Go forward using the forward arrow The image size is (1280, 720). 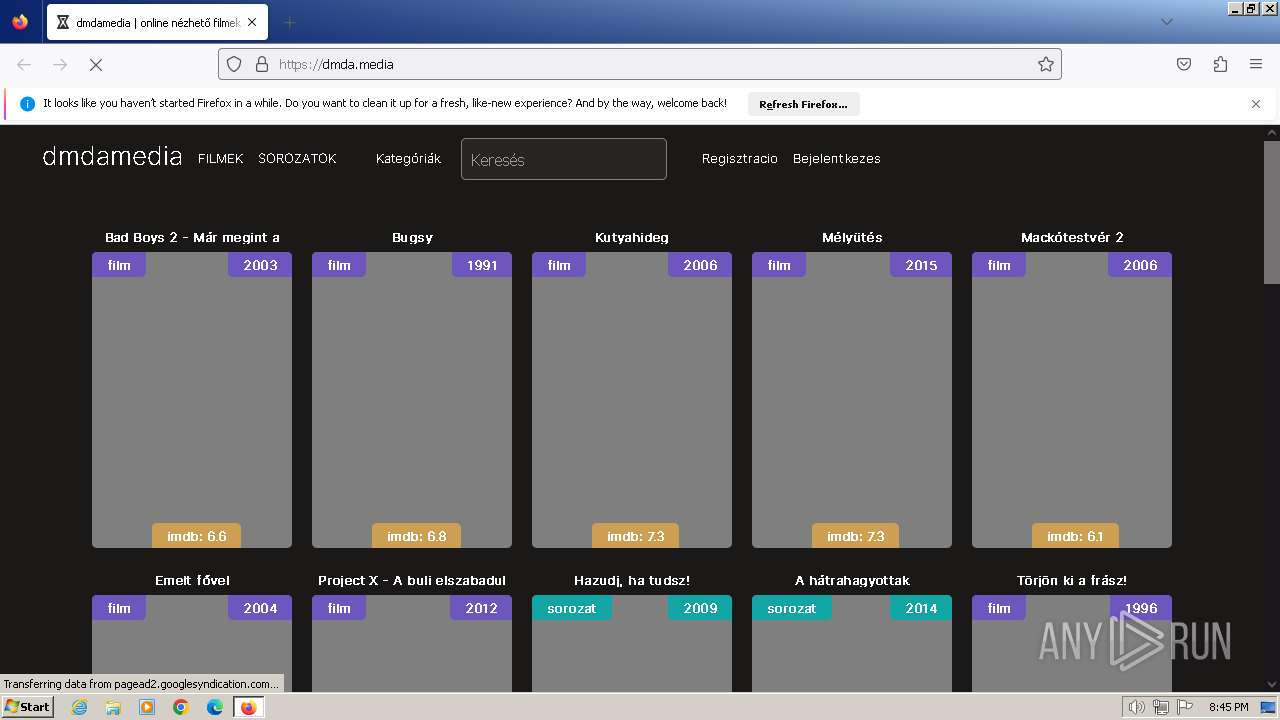pos(60,64)
